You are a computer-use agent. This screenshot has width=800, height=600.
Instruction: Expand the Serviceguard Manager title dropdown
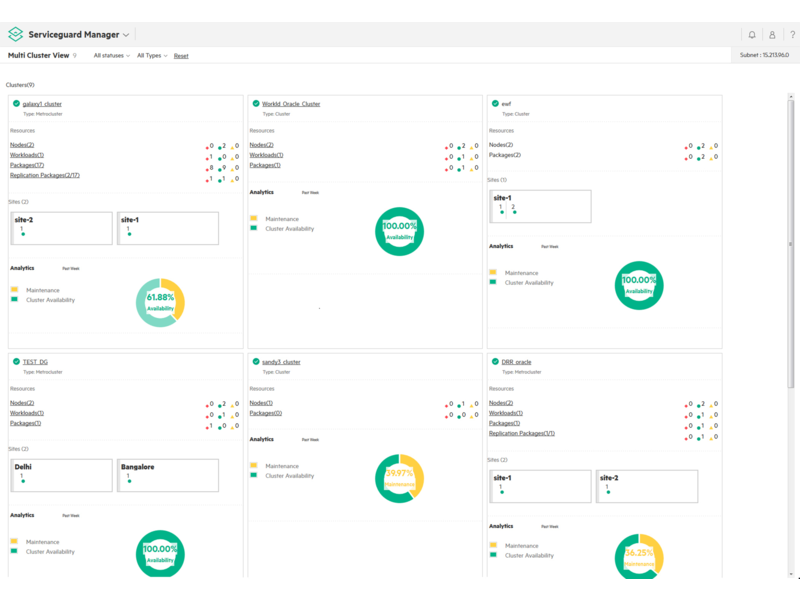(x=126, y=35)
